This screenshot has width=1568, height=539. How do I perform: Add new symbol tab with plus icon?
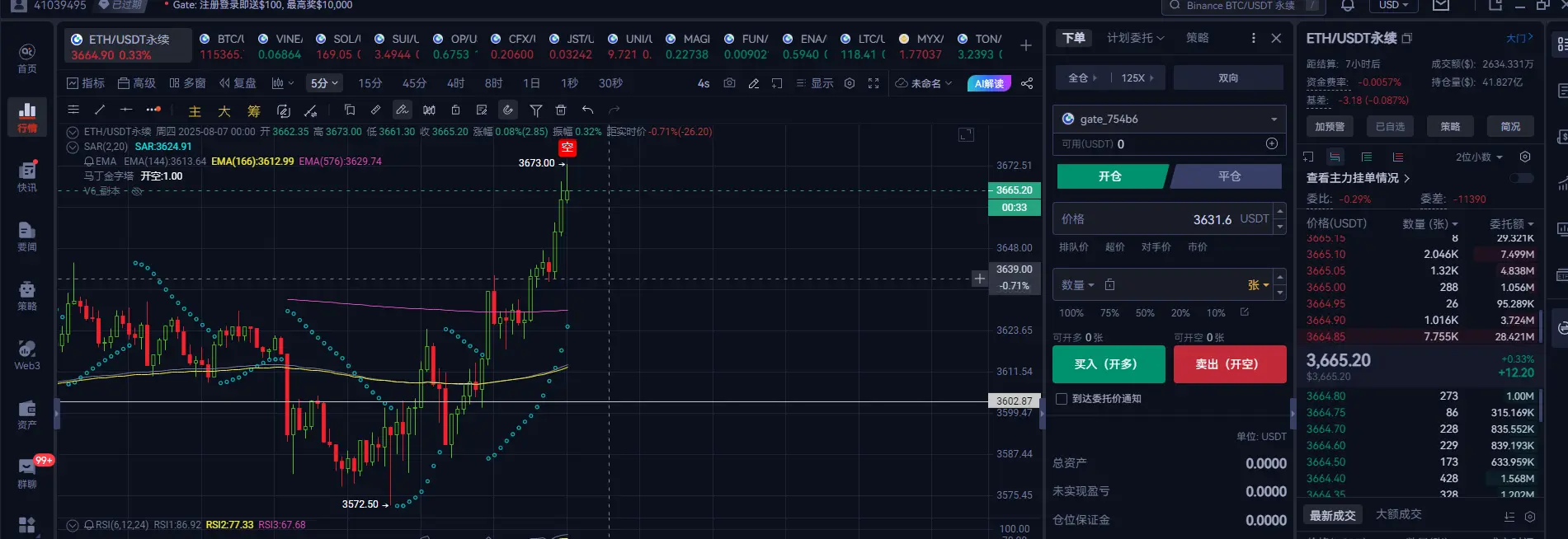click(1026, 45)
